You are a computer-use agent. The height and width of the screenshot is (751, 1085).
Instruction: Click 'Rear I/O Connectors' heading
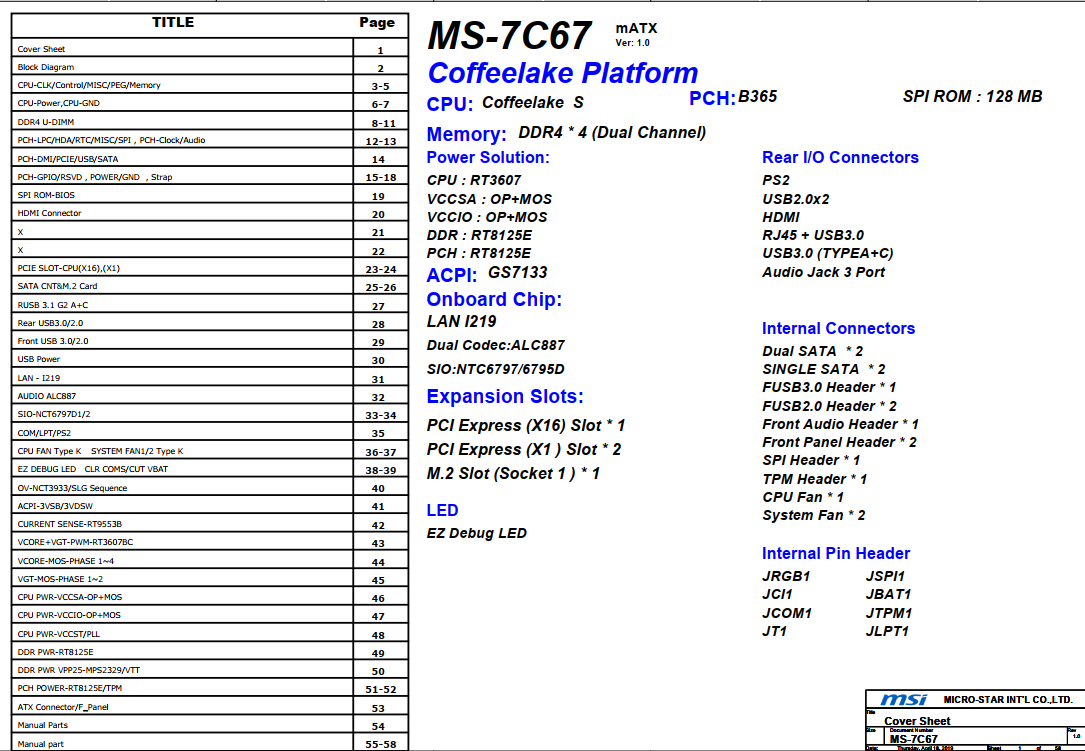click(840, 157)
